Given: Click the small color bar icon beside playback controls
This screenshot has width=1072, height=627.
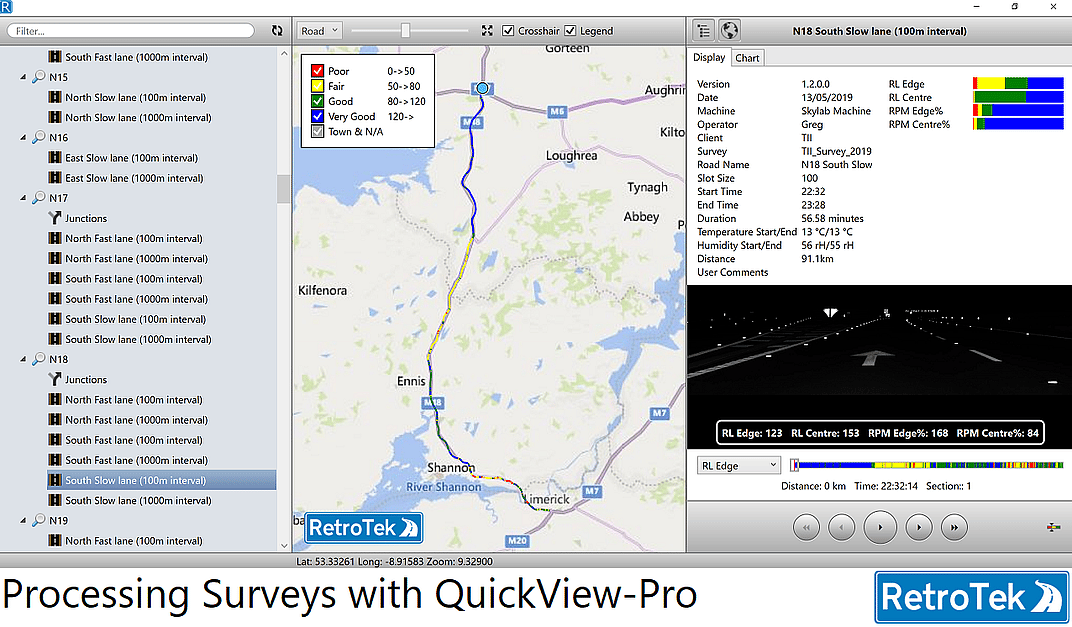Looking at the screenshot, I should (1054, 527).
